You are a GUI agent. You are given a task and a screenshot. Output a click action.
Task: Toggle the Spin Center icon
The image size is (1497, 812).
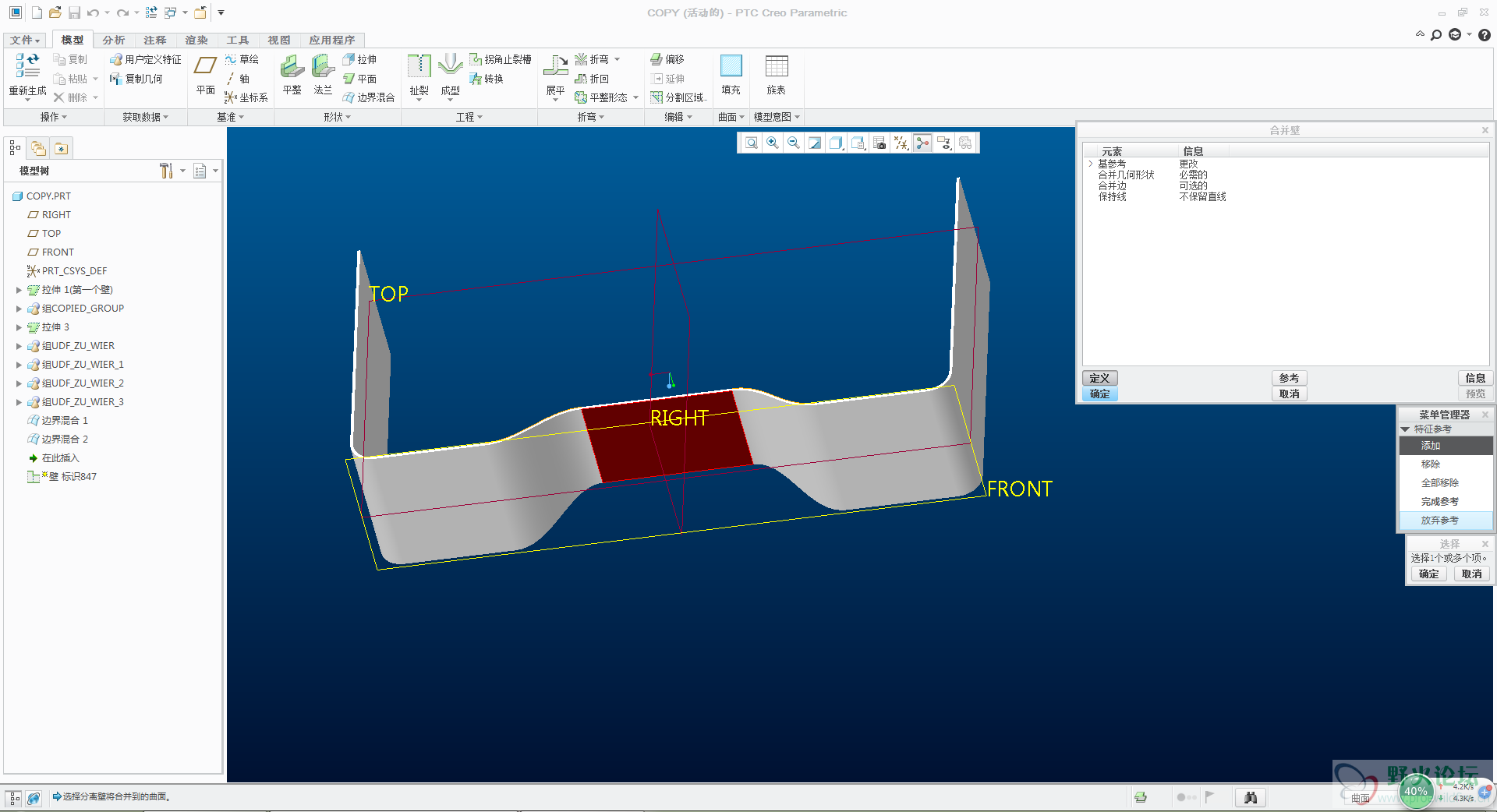922,143
